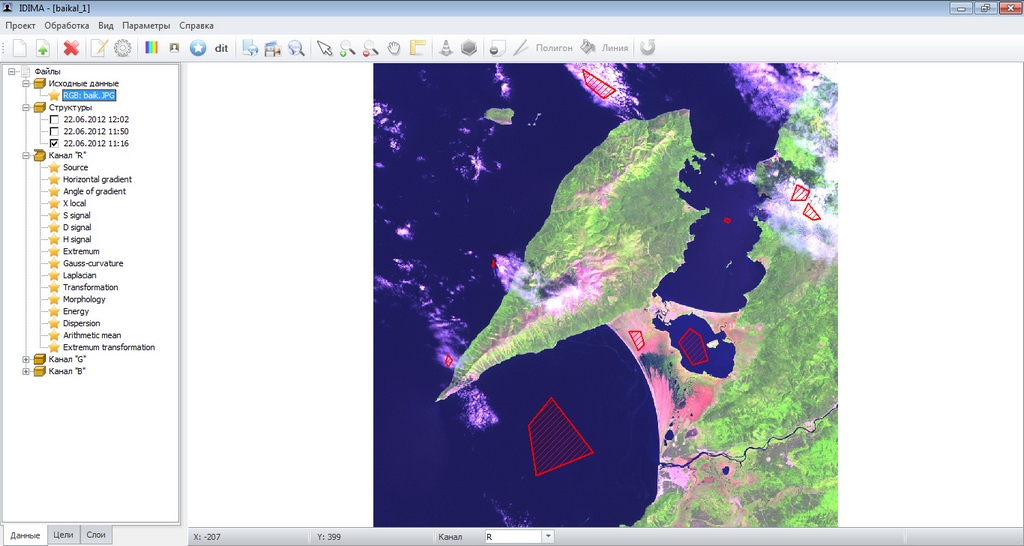Enable the 22.06.2012 11:50 structure checkbox
The image size is (1024, 546).
(x=54, y=132)
